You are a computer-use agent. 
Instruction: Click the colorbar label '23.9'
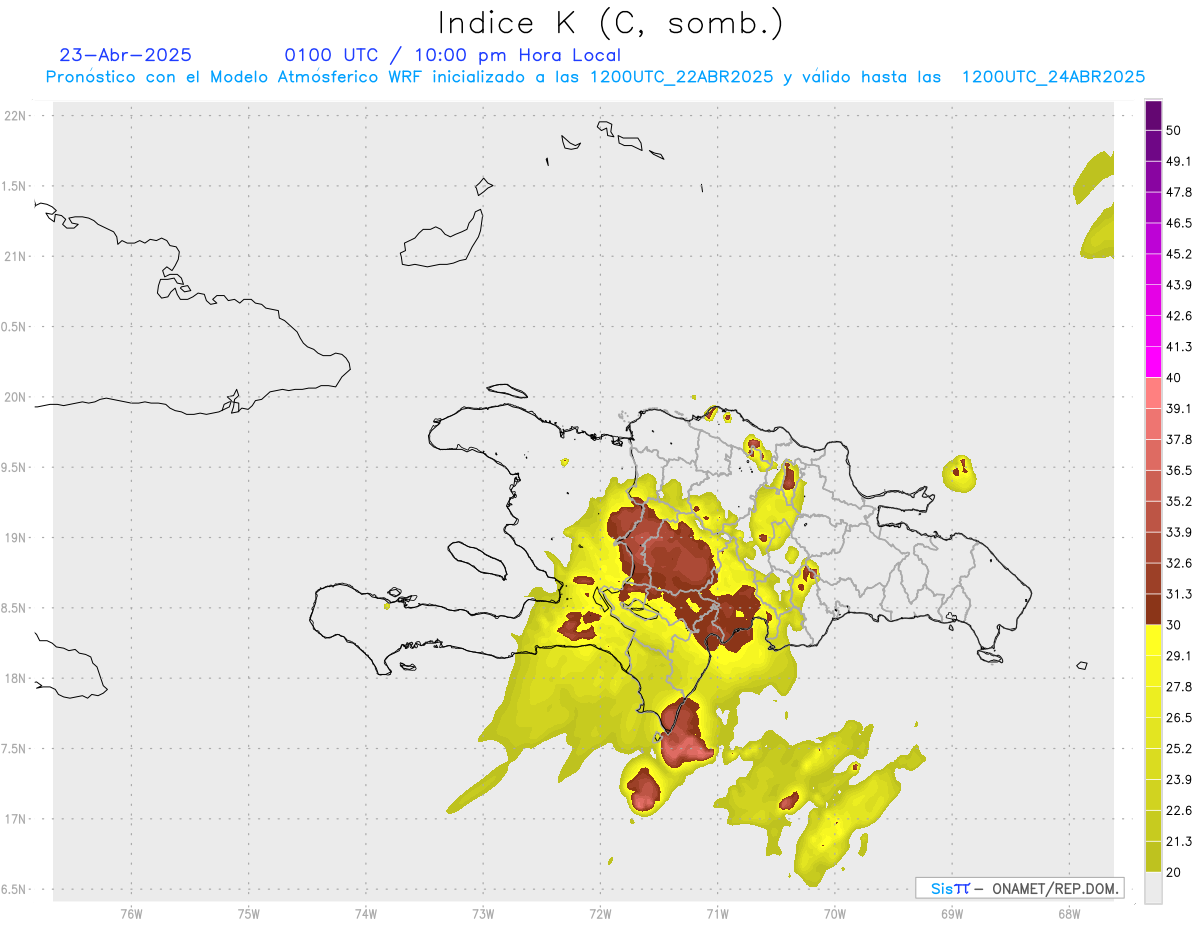point(1179,779)
